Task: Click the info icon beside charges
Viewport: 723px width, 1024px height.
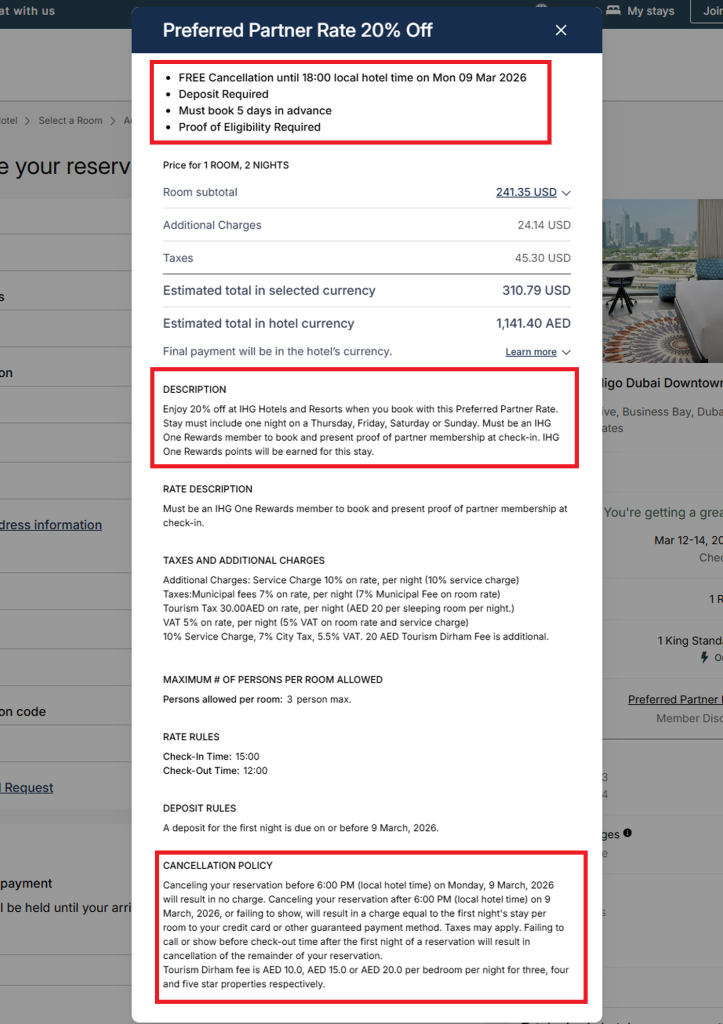Action: pyautogui.click(x=628, y=833)
